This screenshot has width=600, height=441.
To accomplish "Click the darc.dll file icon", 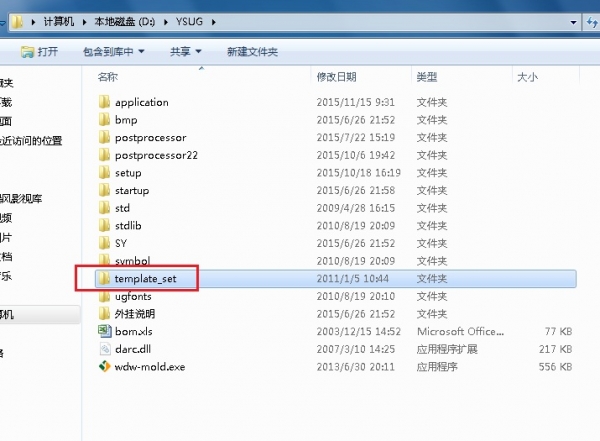I will (x=104, y=349).
